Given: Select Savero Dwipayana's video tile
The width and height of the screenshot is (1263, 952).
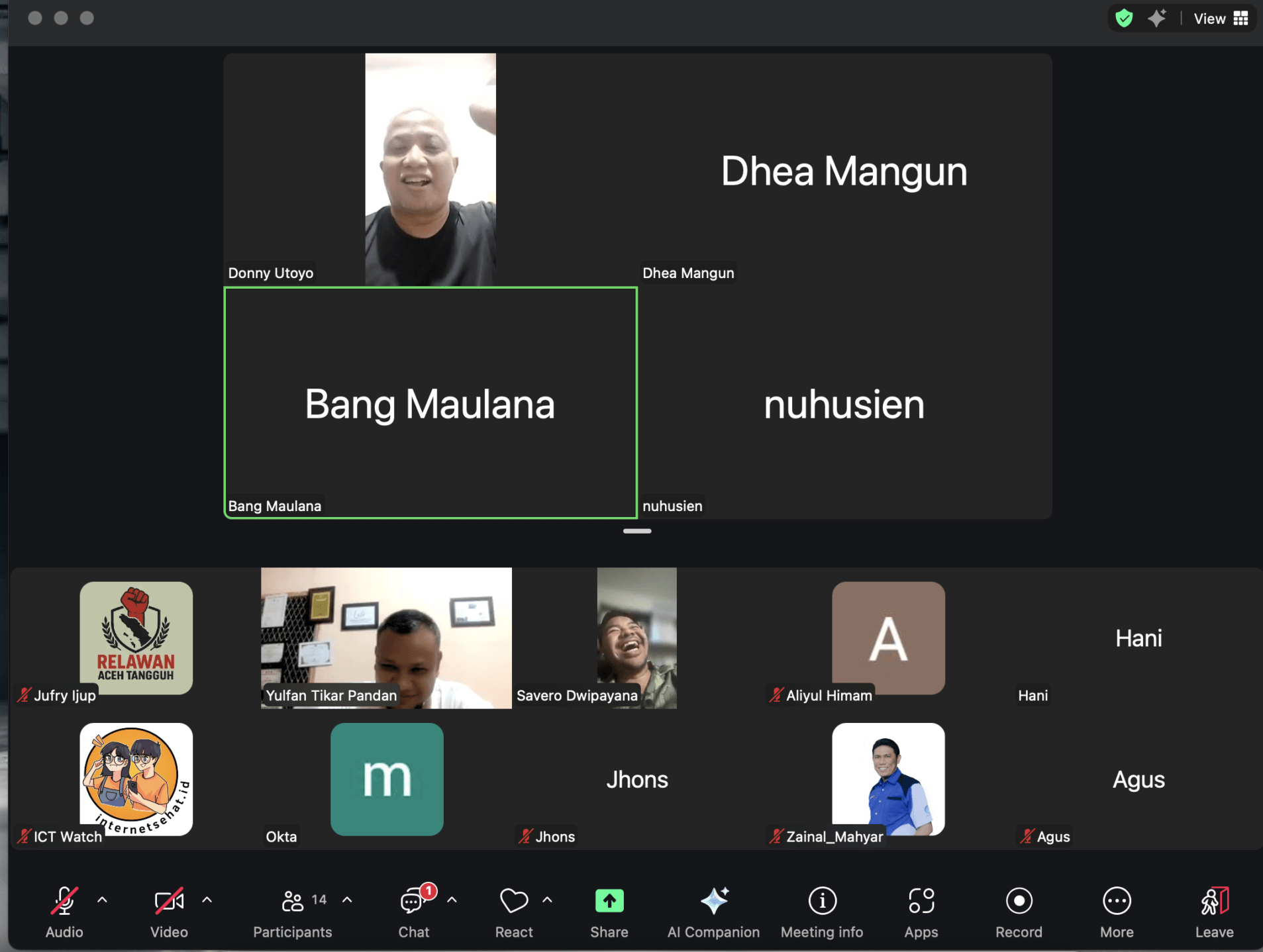Looking at the screenshot, I should (x=636, y=638).
